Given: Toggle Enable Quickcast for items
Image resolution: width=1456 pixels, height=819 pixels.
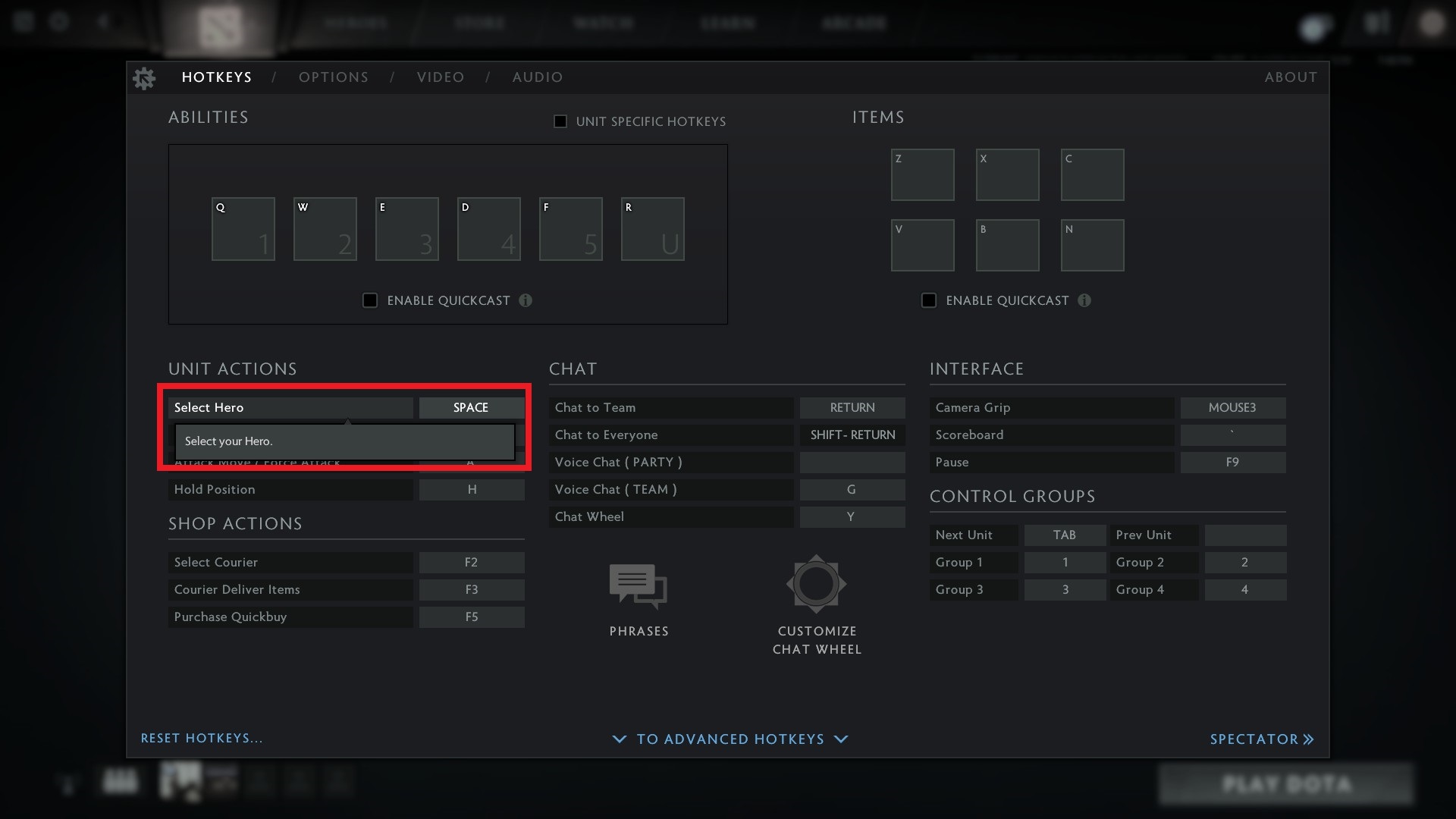Looking at the screenshot, I should click(x=929, y=300).
